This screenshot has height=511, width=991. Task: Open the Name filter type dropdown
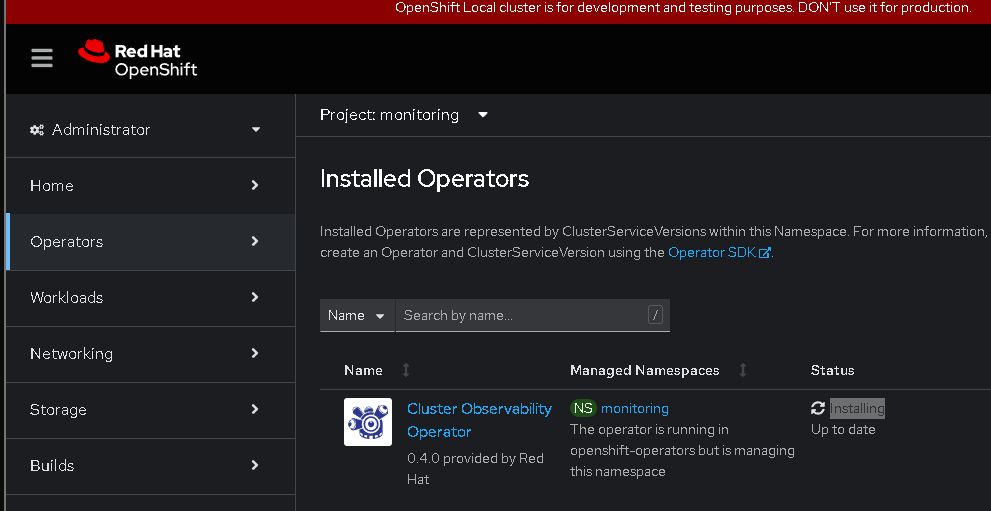(357, 315)
